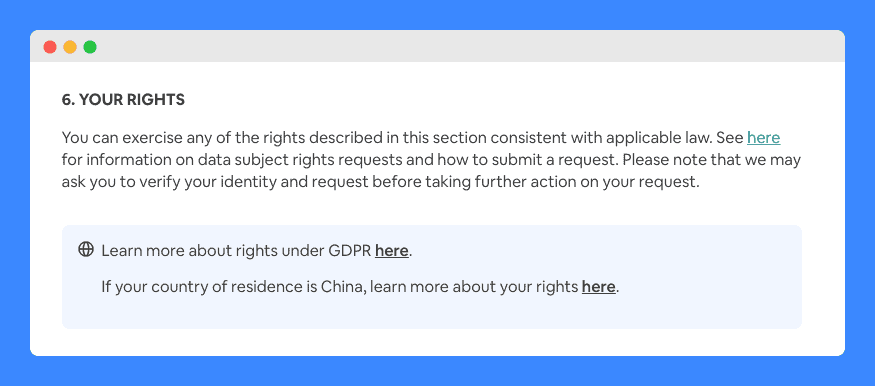Click the "6. YOUR RIGHTS" heading
The width and height of the screenshot is (875, 386).
click(123, 100)
